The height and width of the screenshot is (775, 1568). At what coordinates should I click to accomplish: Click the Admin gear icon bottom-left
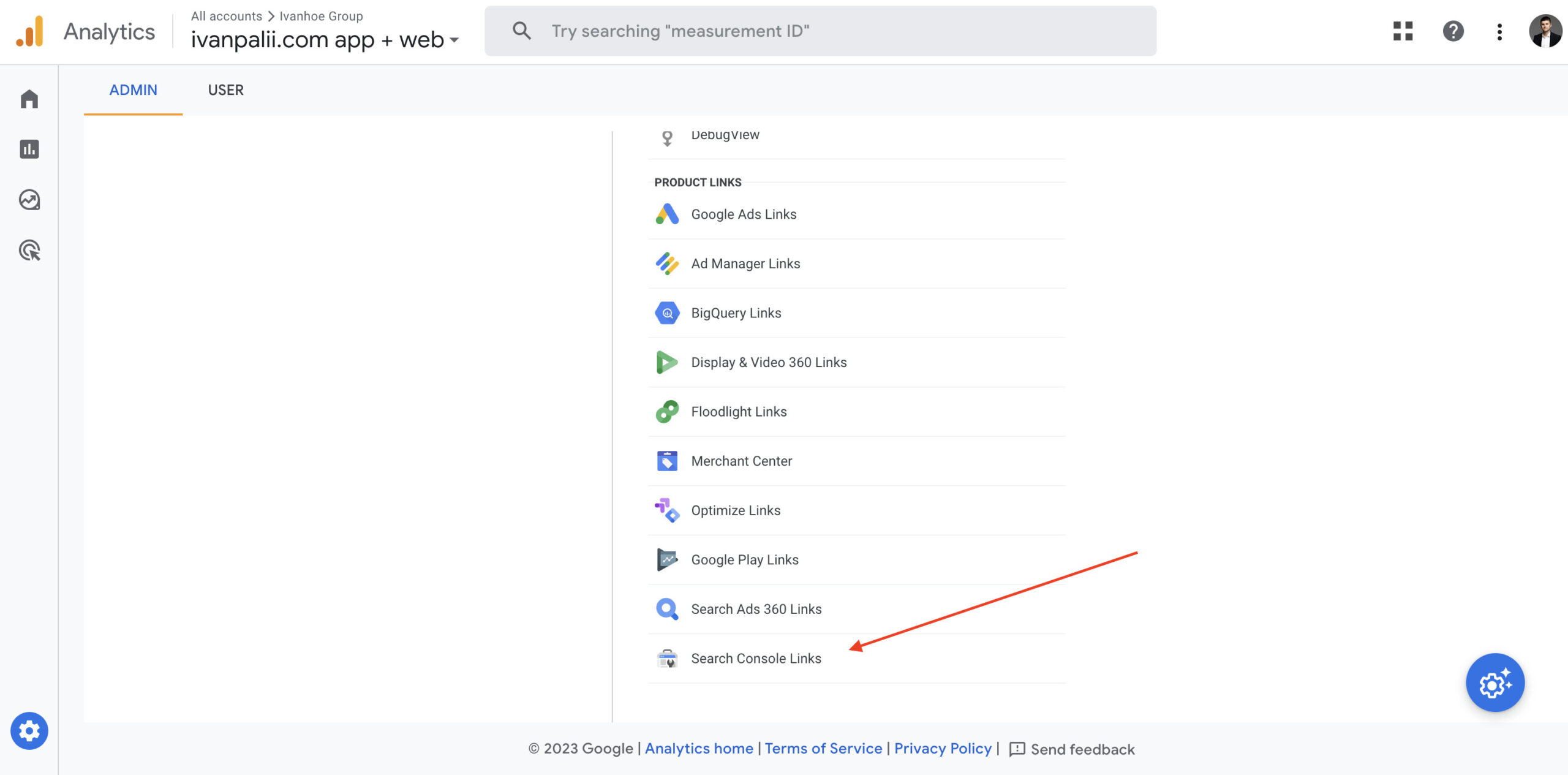point(29,730)
